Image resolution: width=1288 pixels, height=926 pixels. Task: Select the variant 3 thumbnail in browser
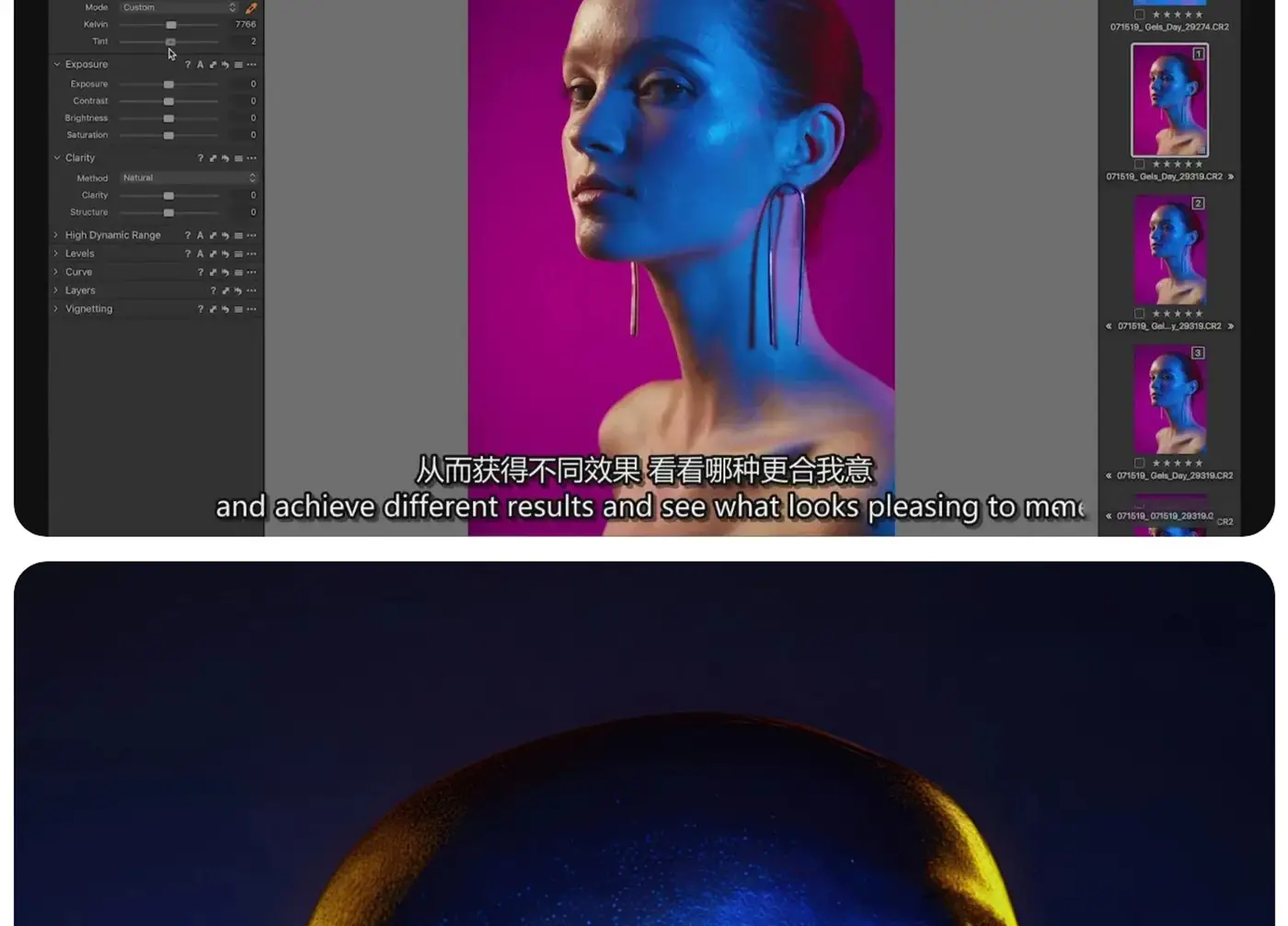(x=1169, y=400)
